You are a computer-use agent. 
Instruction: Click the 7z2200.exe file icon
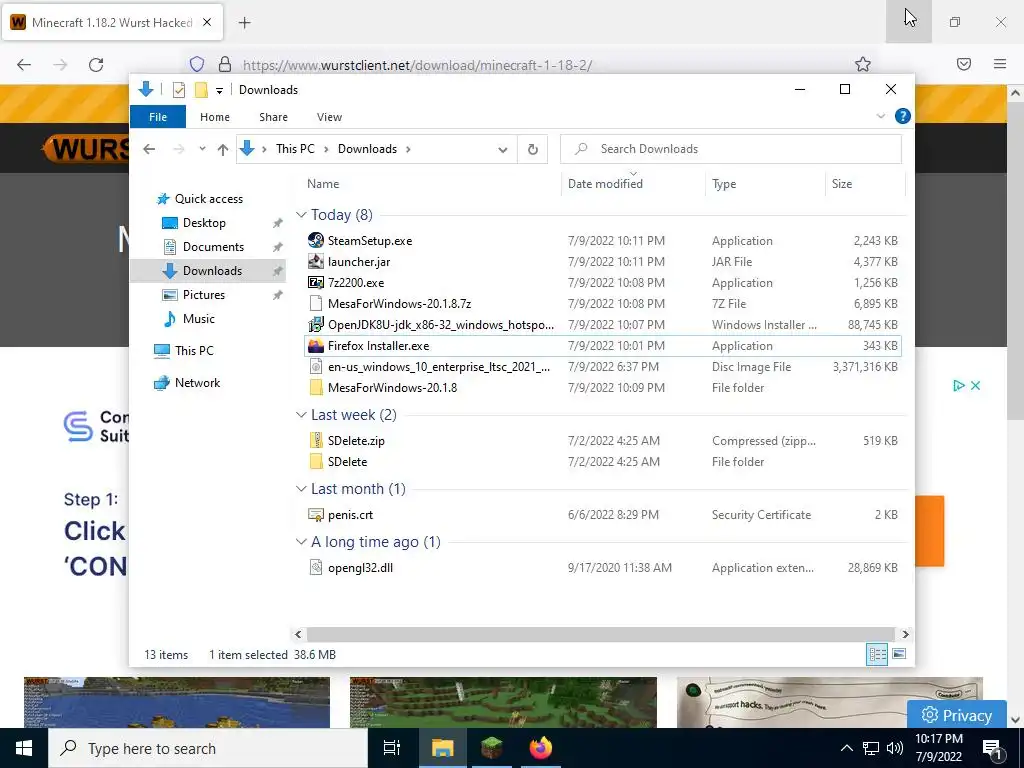[316, 282]
